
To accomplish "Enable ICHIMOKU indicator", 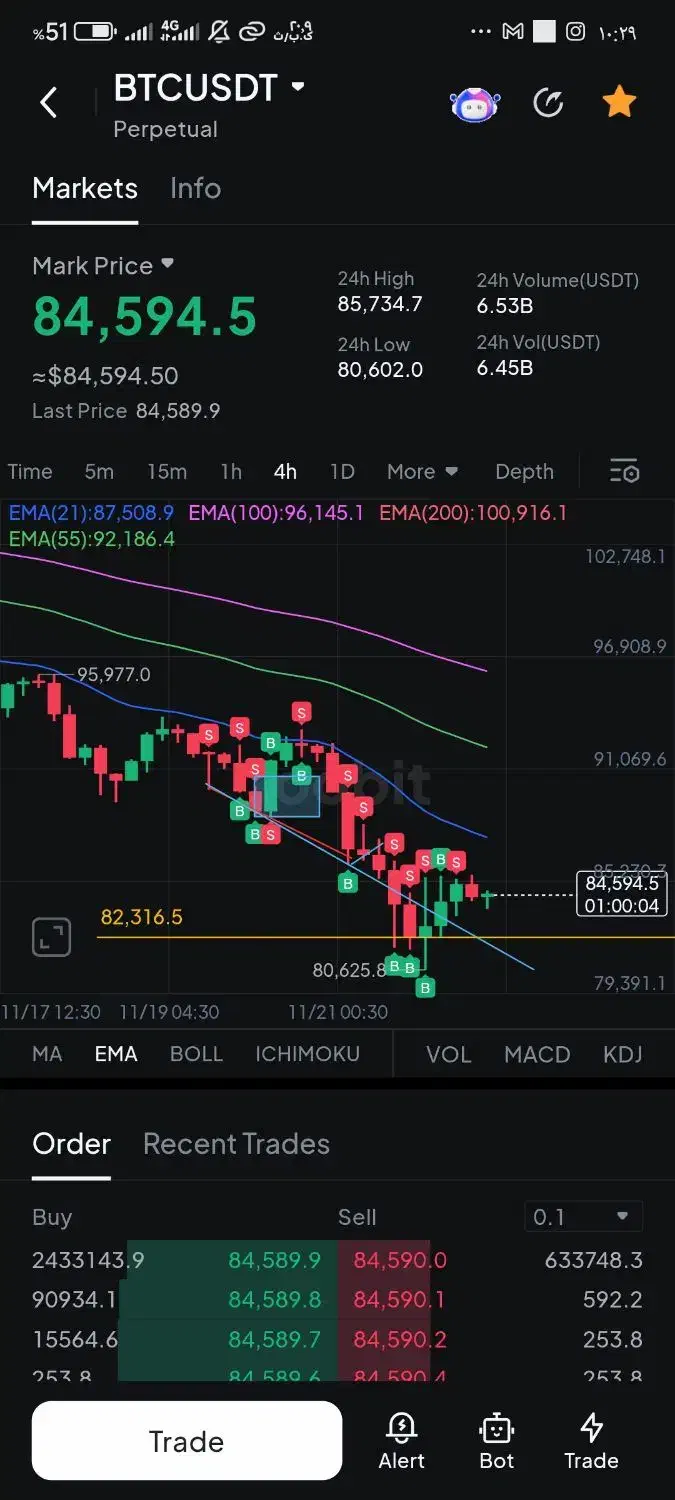I will coord(307,1054).
